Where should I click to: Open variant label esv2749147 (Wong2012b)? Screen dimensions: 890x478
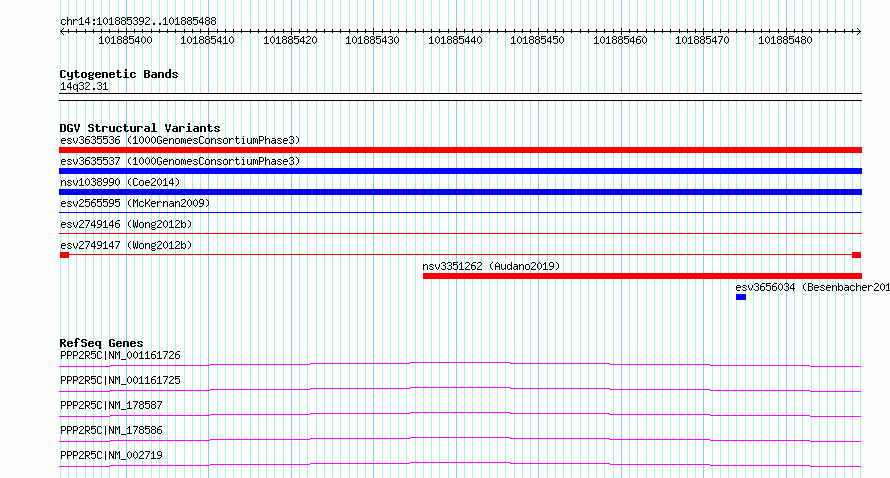click(126, 245)
